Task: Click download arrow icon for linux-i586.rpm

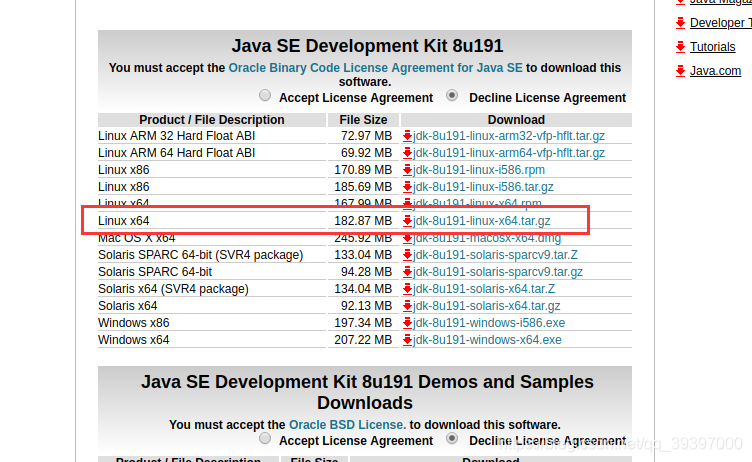Action: (407, 170)
